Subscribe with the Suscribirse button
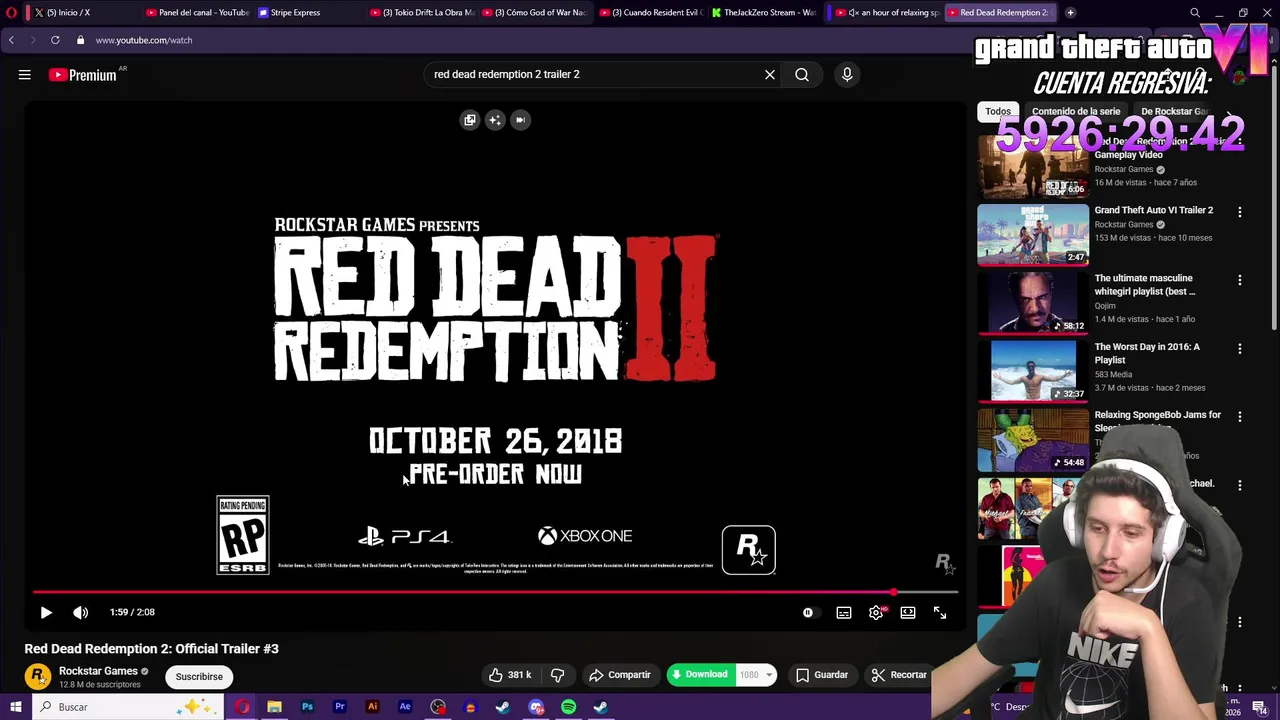The image size is (1280, 720). (x=199, y=677)
